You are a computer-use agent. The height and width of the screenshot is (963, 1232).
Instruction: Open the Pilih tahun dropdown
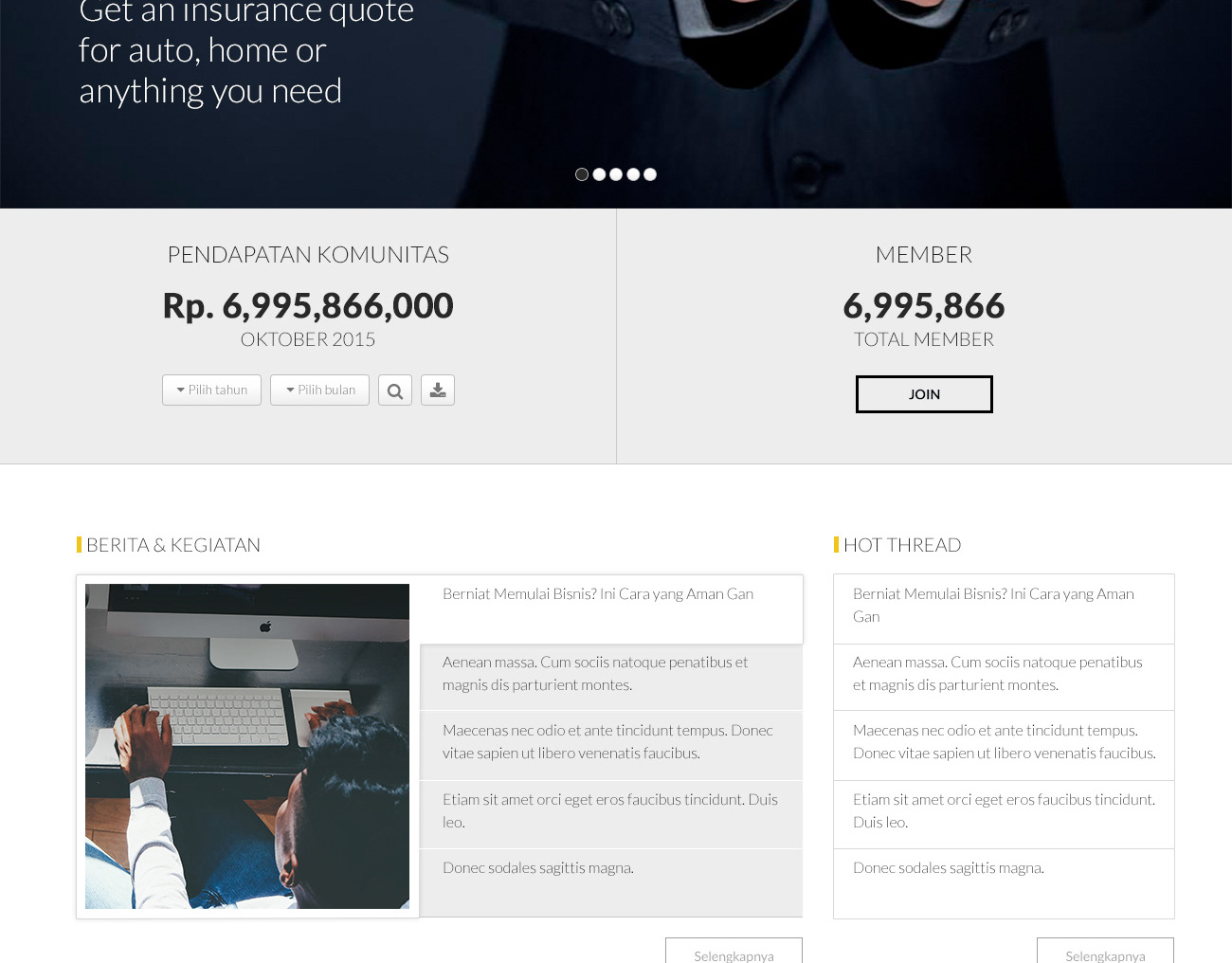click(x=211, y=391)
